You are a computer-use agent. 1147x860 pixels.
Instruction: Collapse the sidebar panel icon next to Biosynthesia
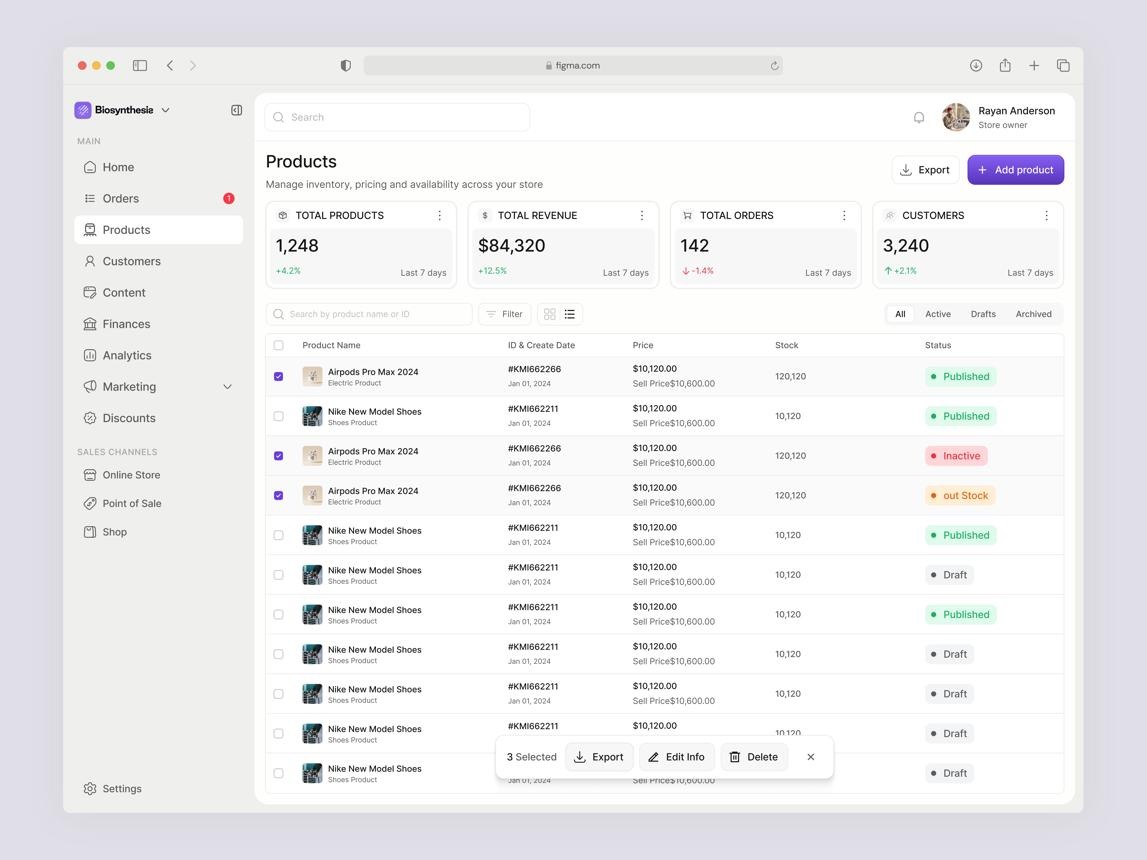pos(236,110)
